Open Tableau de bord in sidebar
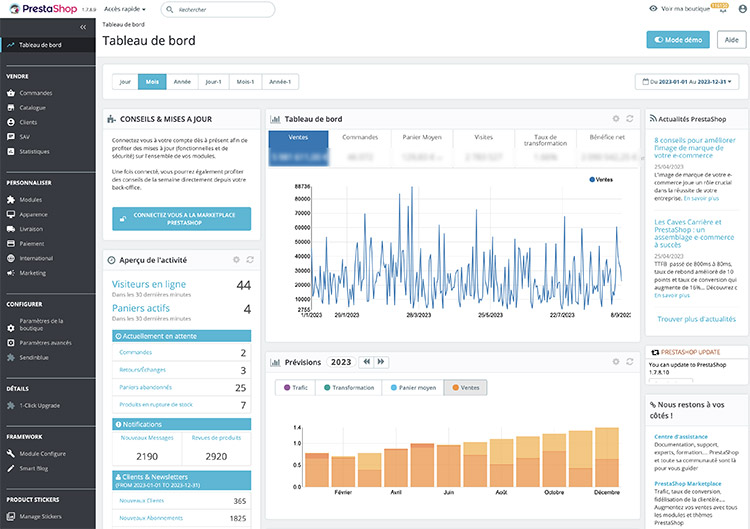The width and height of the screenshot is (750, 529). [x=48, y=45]
